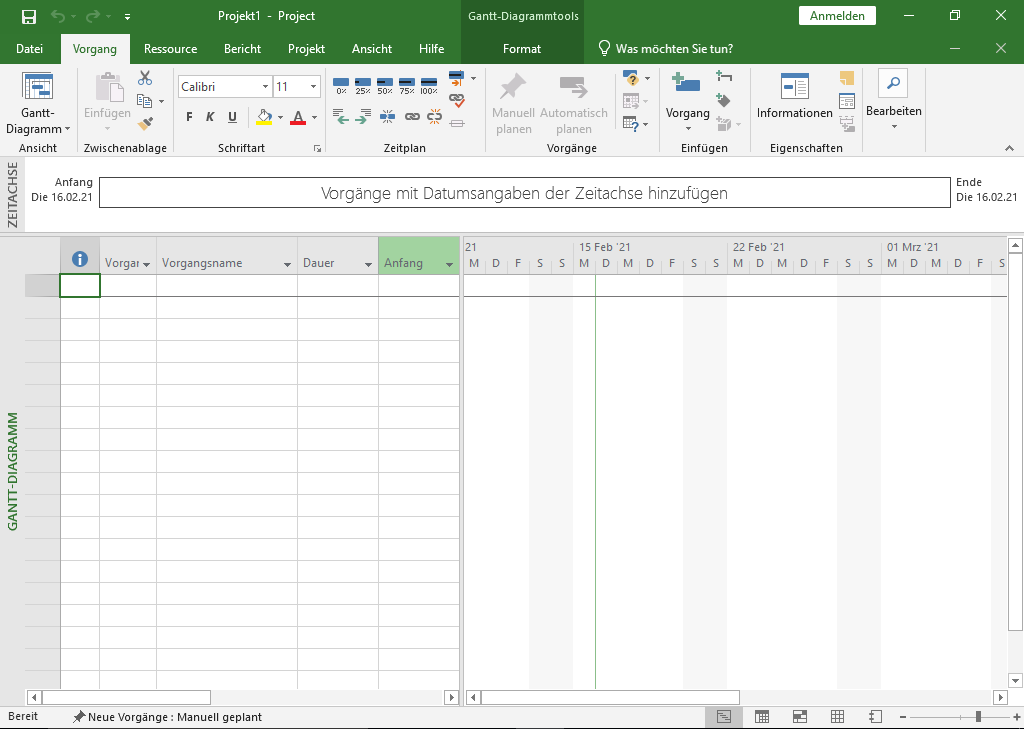The height and width of the screenshot is (729, 1024).
Task: Toggle italic formatting (K)
Action: pos(210,117)
